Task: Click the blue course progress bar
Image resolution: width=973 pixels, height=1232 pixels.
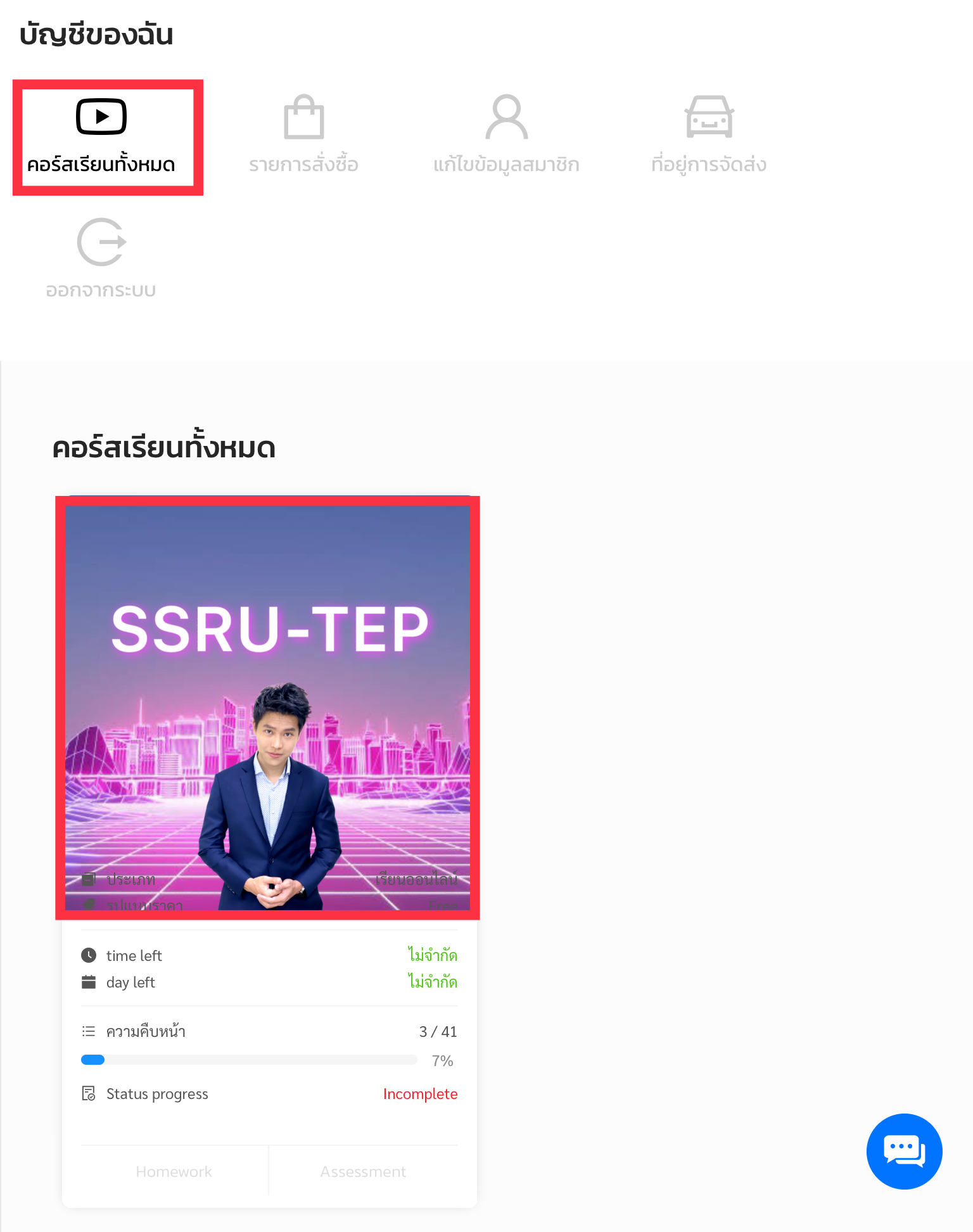Action: click(x=249, y=1060)
